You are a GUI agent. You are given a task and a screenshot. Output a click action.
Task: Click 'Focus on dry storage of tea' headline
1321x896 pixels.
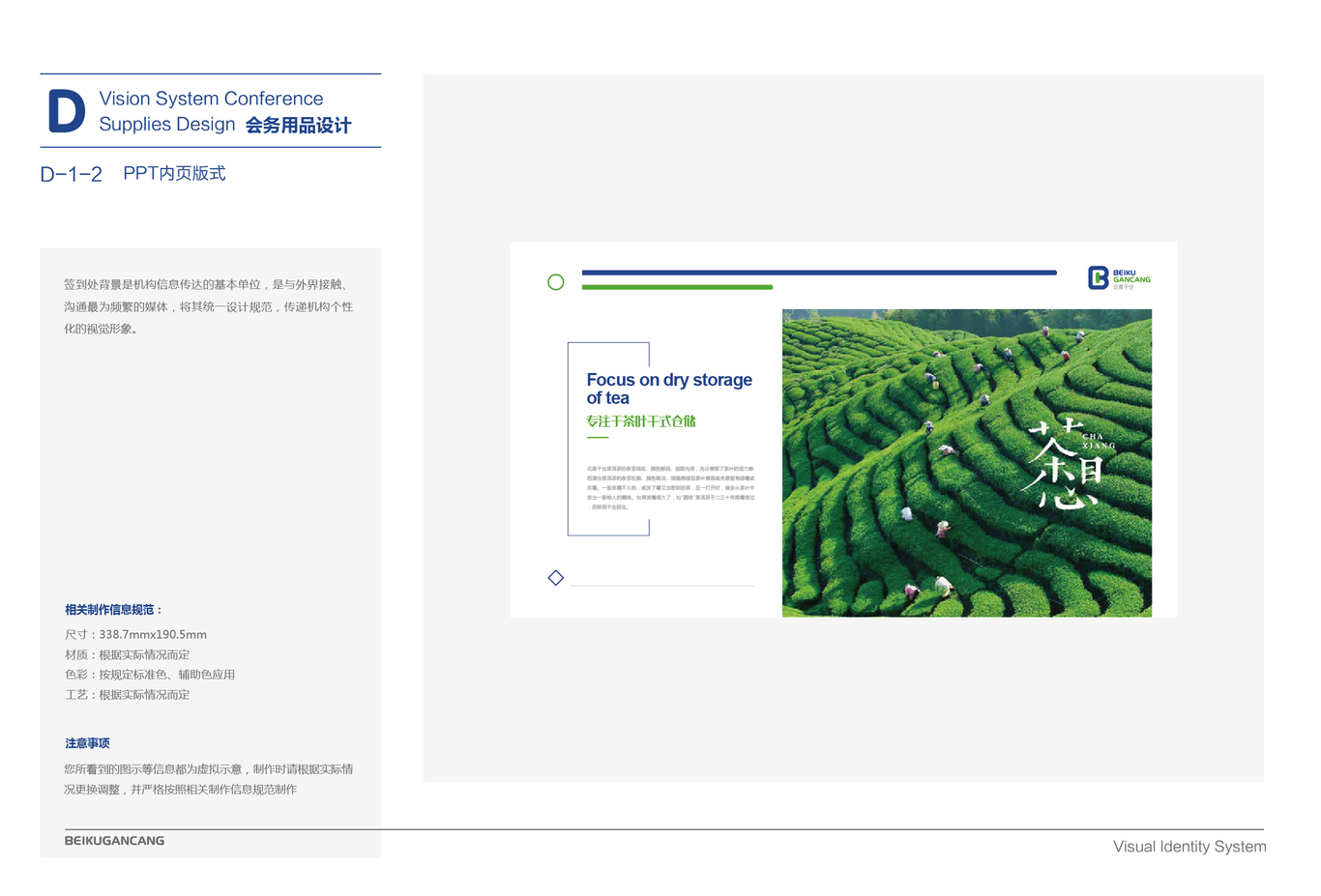click(669, 389)
